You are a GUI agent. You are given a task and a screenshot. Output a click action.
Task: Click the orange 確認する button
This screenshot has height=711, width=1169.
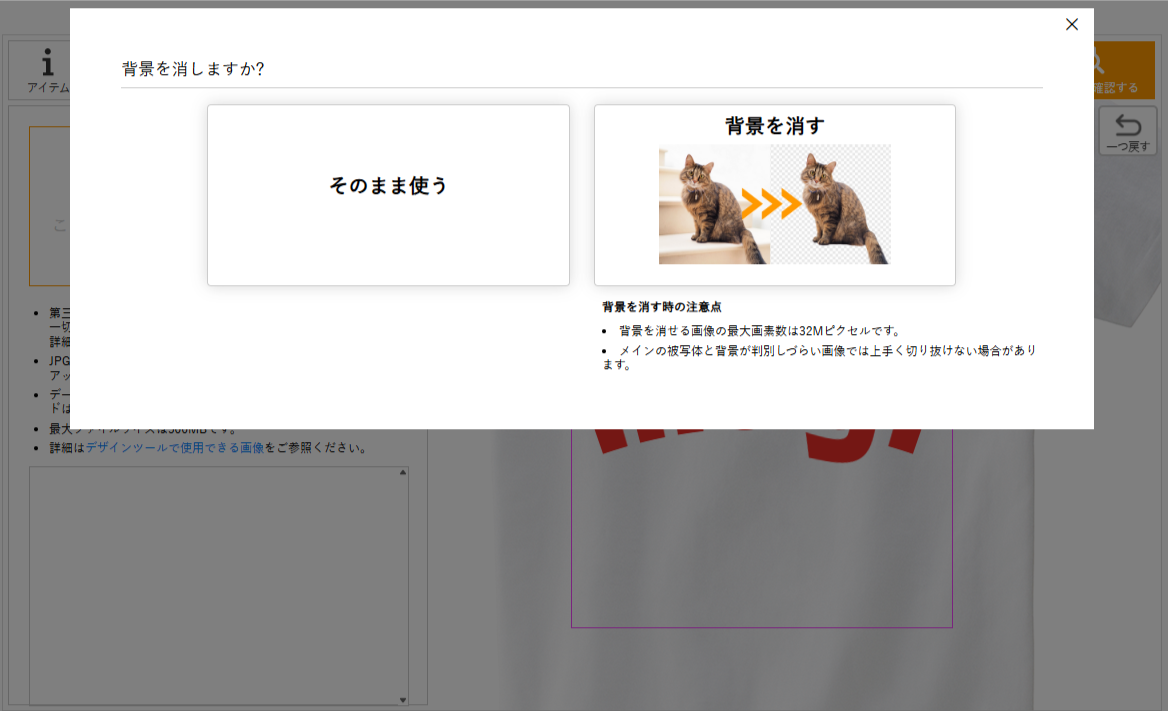pyautogui.click(x=1124, y=71)
